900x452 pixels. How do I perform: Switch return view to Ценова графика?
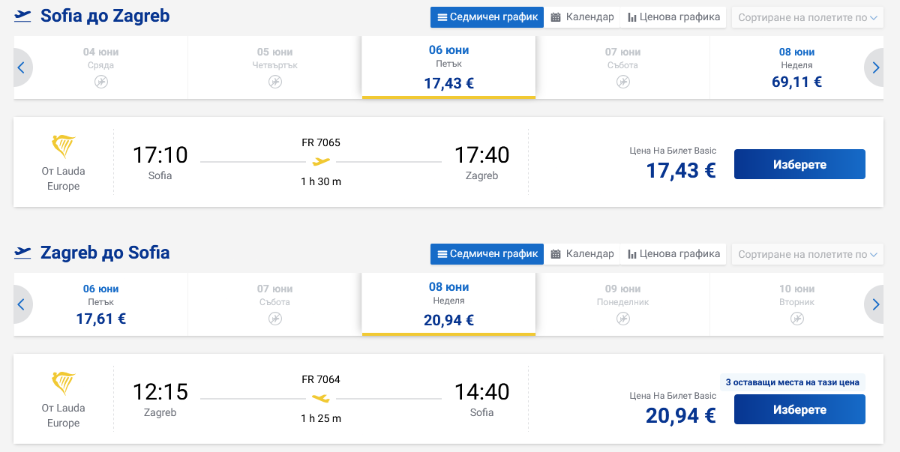[673, 254]
